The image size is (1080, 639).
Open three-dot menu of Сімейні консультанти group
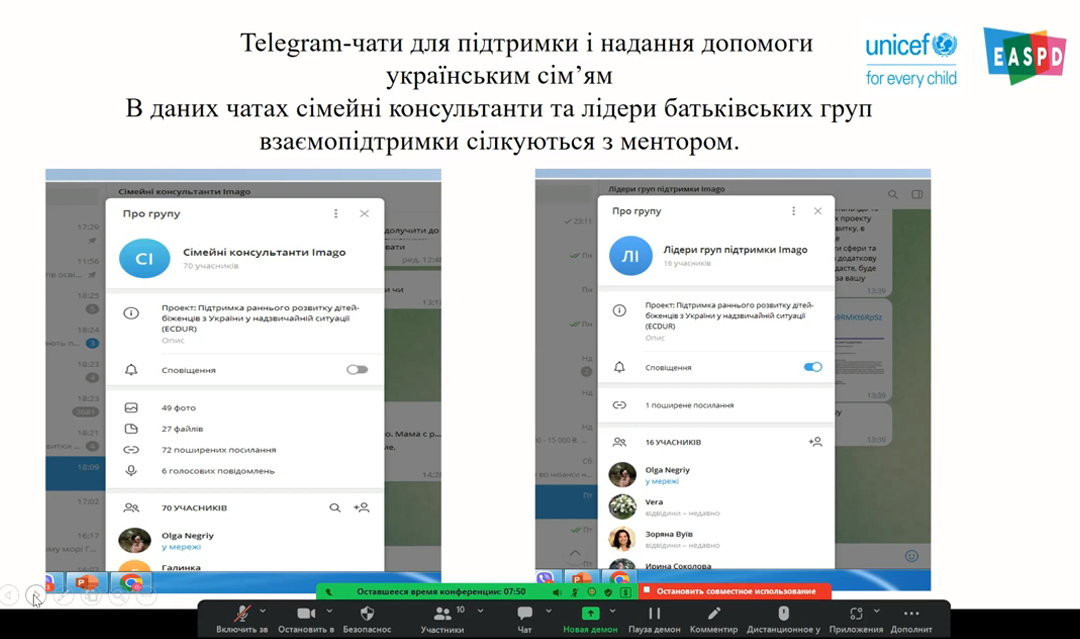coord(336,214)
